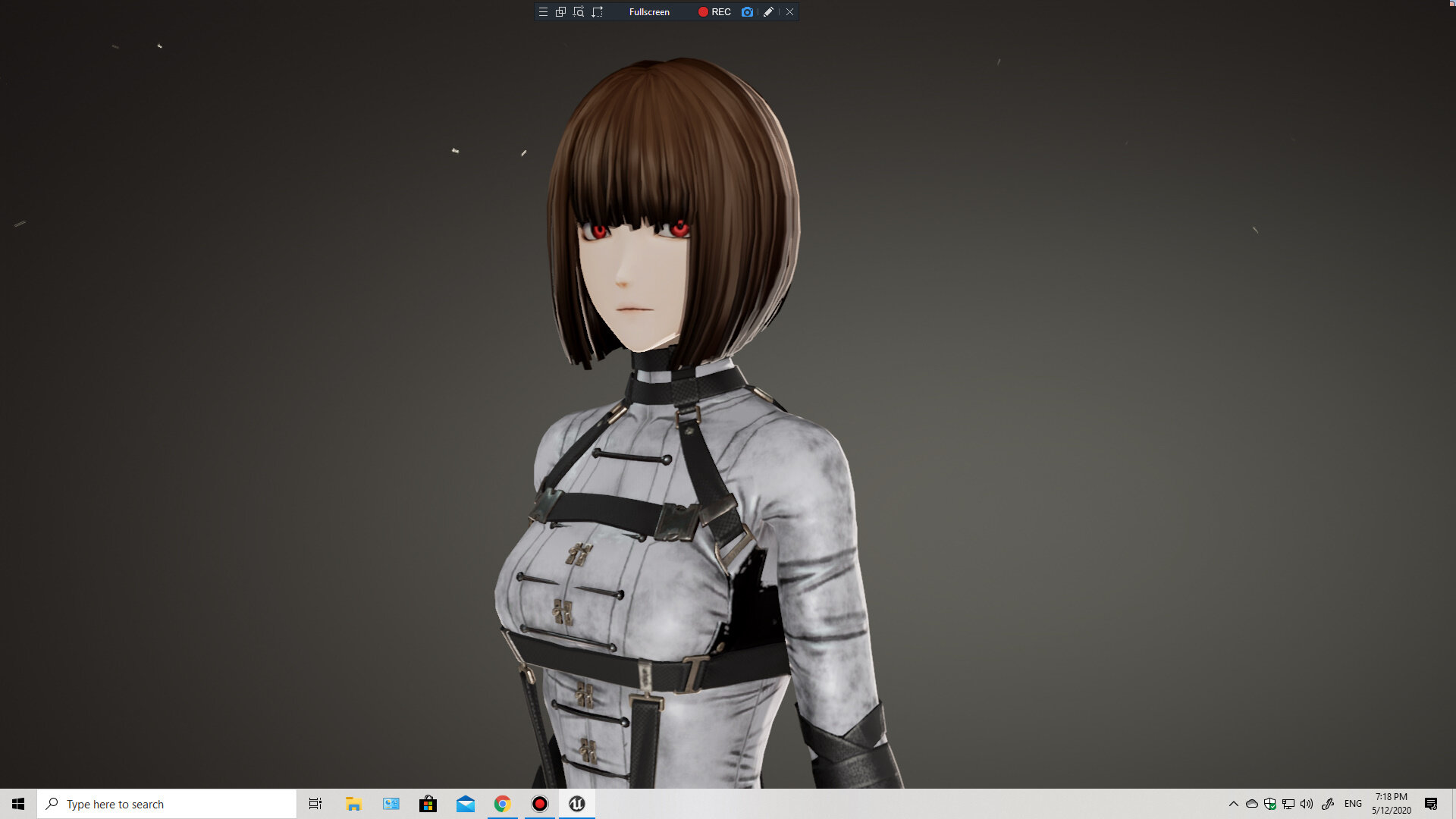Select the custom region capture icon
Screen dimensions: 1456x819
tap(598, 12)
